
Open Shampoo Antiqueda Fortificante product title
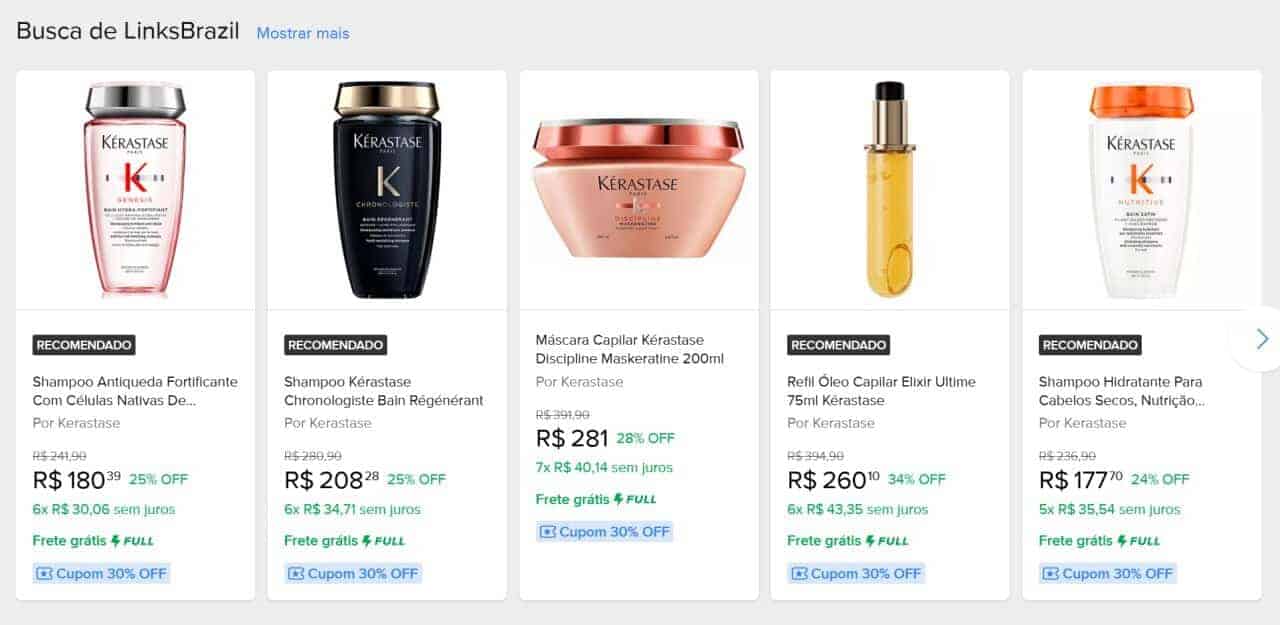[x=135, y=391]
